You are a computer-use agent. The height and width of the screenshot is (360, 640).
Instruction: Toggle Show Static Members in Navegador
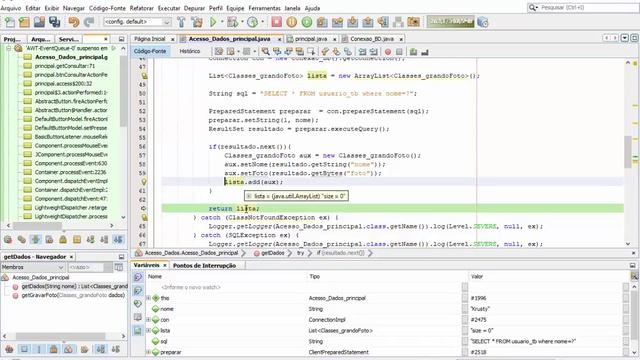39,349
